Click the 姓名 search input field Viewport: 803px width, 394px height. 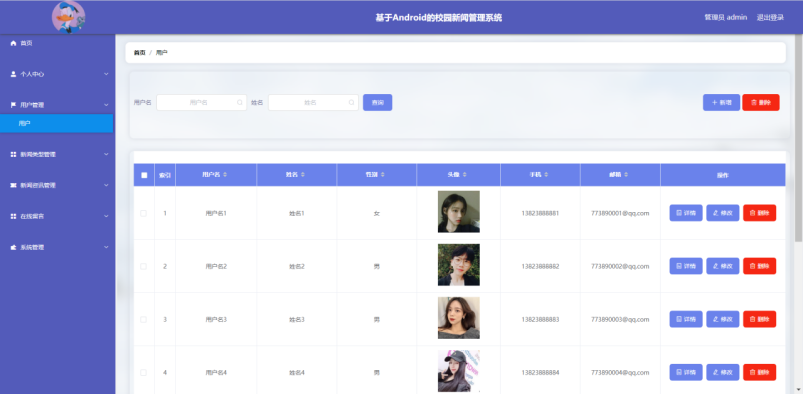pyautogui.click(x=313, y=102)
